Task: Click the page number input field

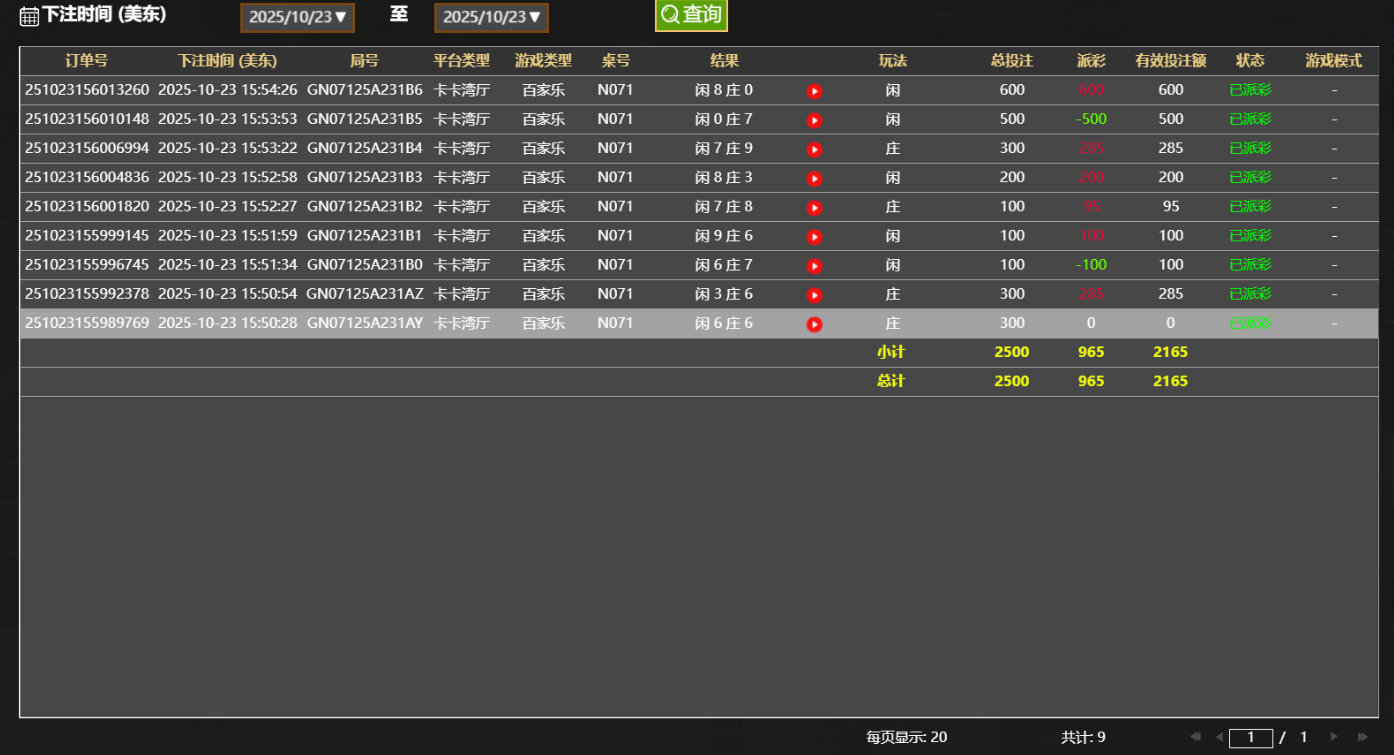Action: coord(1250,738)
